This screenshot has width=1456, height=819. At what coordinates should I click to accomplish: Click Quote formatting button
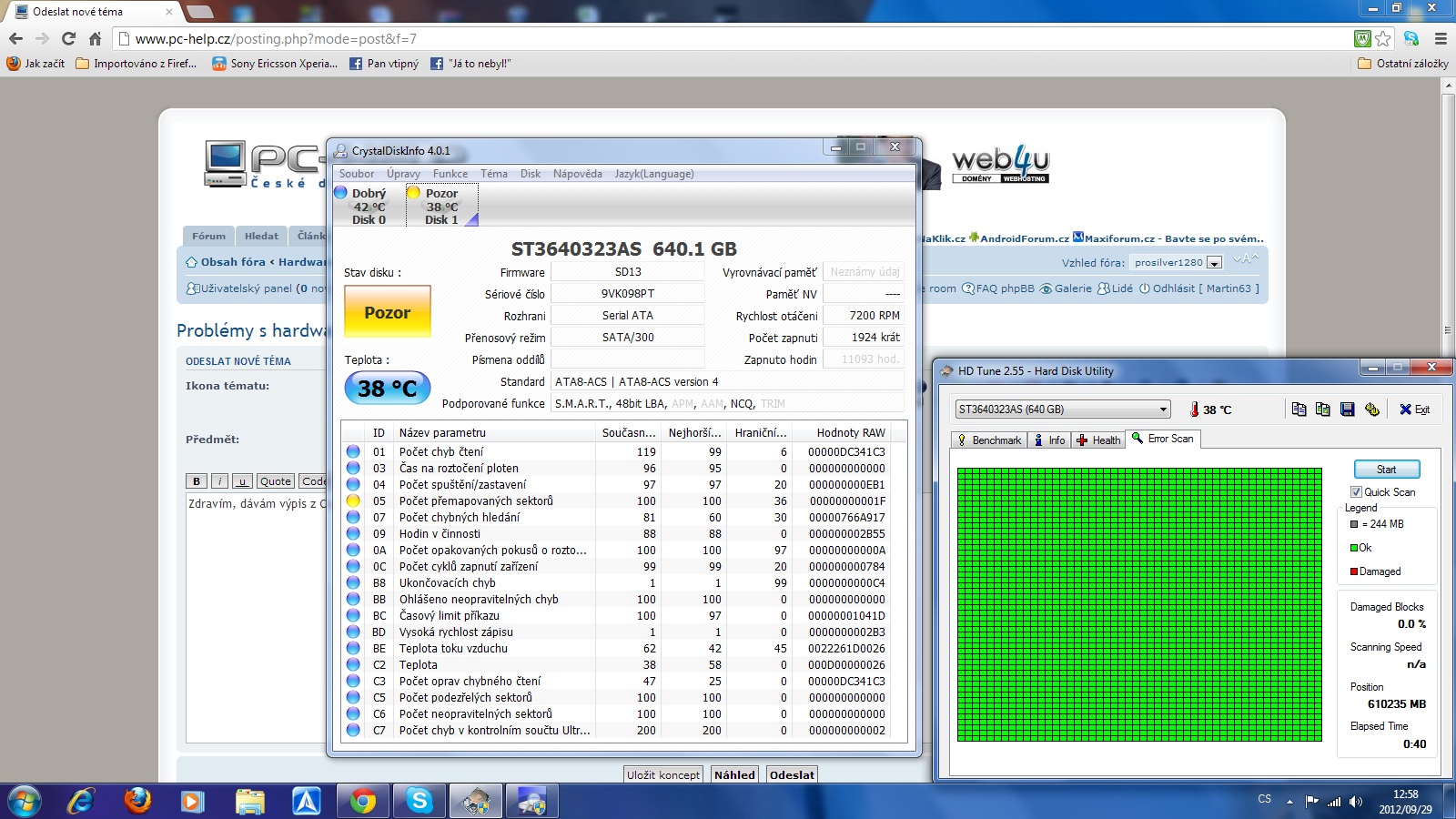275,481
